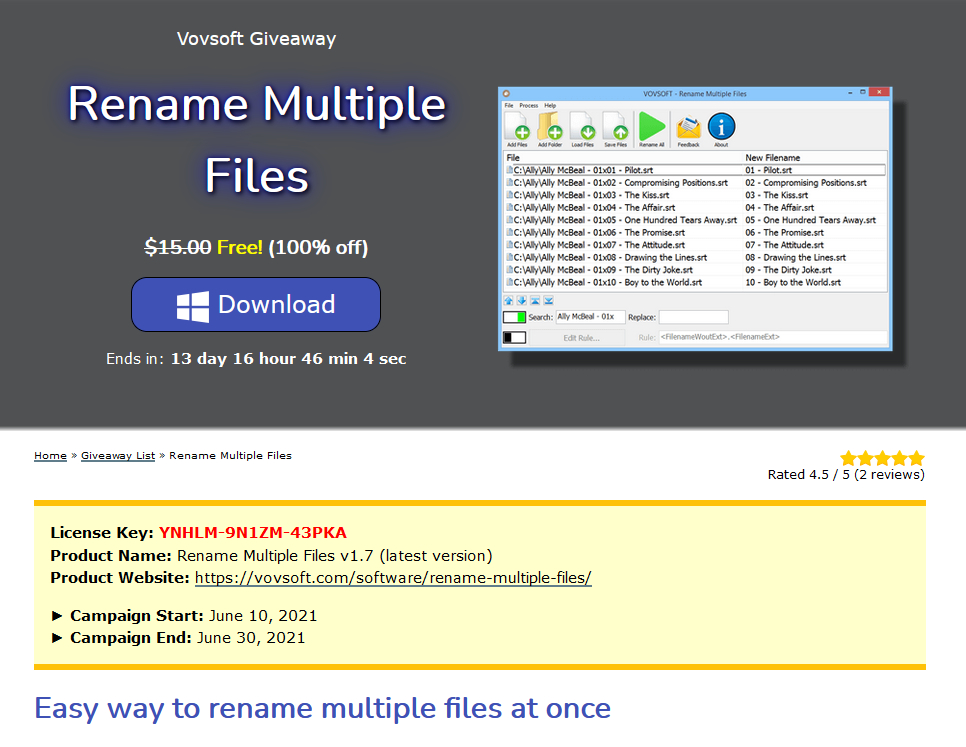This screenshot has width=966, height=747.
Task: Click the Windows logo on the Download button
Action: pyautogui.click(x=193, y=306)
